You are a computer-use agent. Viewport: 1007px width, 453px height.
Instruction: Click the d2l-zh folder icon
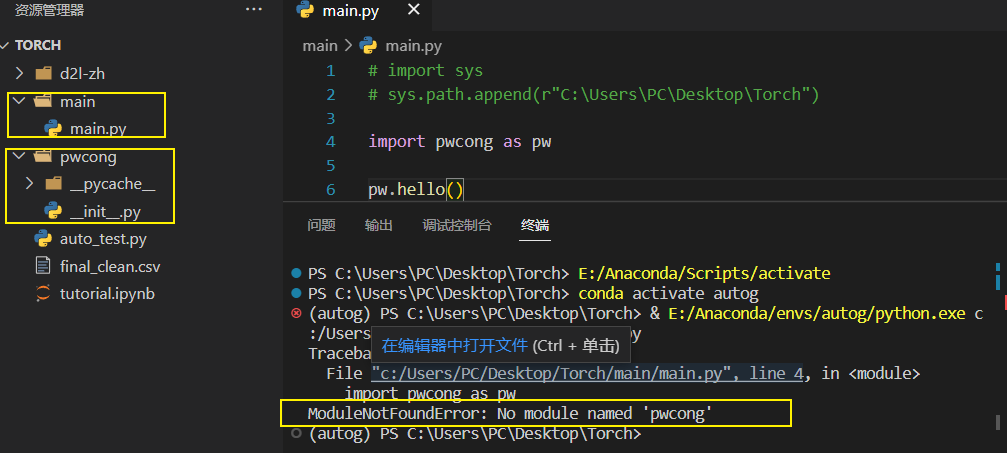click(43, 74)
